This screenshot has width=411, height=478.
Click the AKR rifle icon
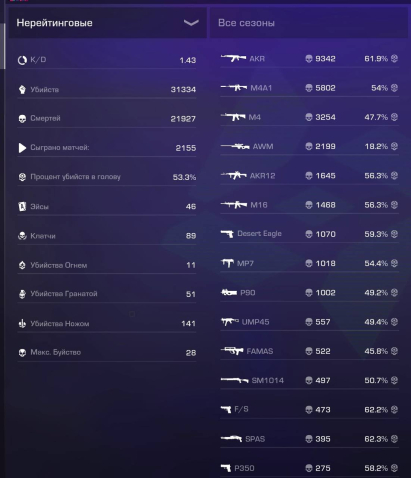pyautogui.click(x=233, y=58)
